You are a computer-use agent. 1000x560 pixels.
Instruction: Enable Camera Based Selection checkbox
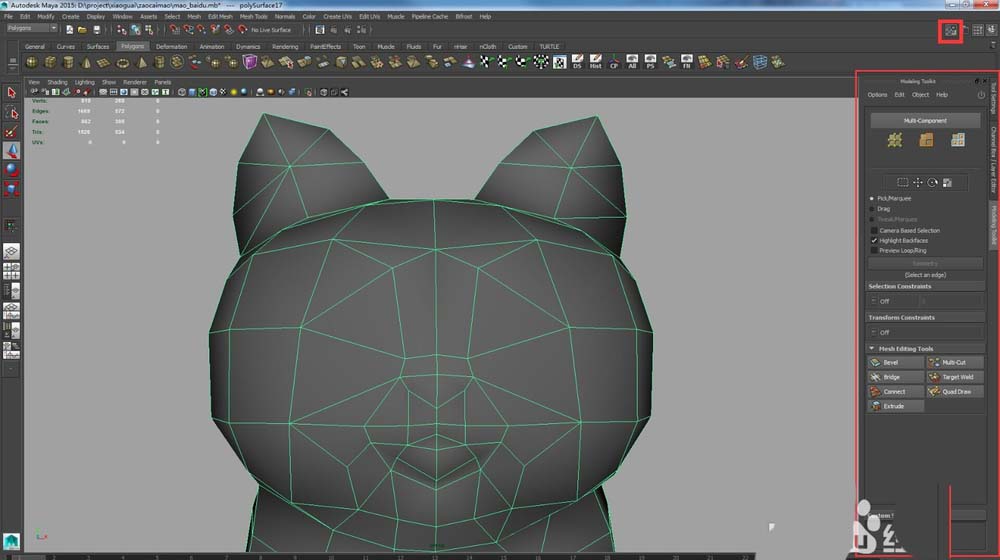pos(874,230)
